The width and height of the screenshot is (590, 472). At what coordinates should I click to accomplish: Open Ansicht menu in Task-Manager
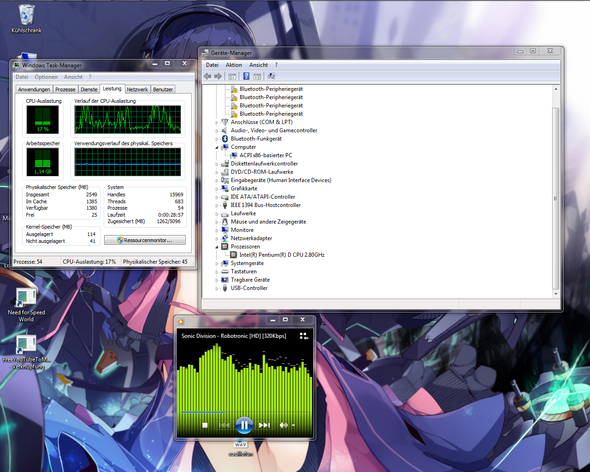tap(73, 77)
